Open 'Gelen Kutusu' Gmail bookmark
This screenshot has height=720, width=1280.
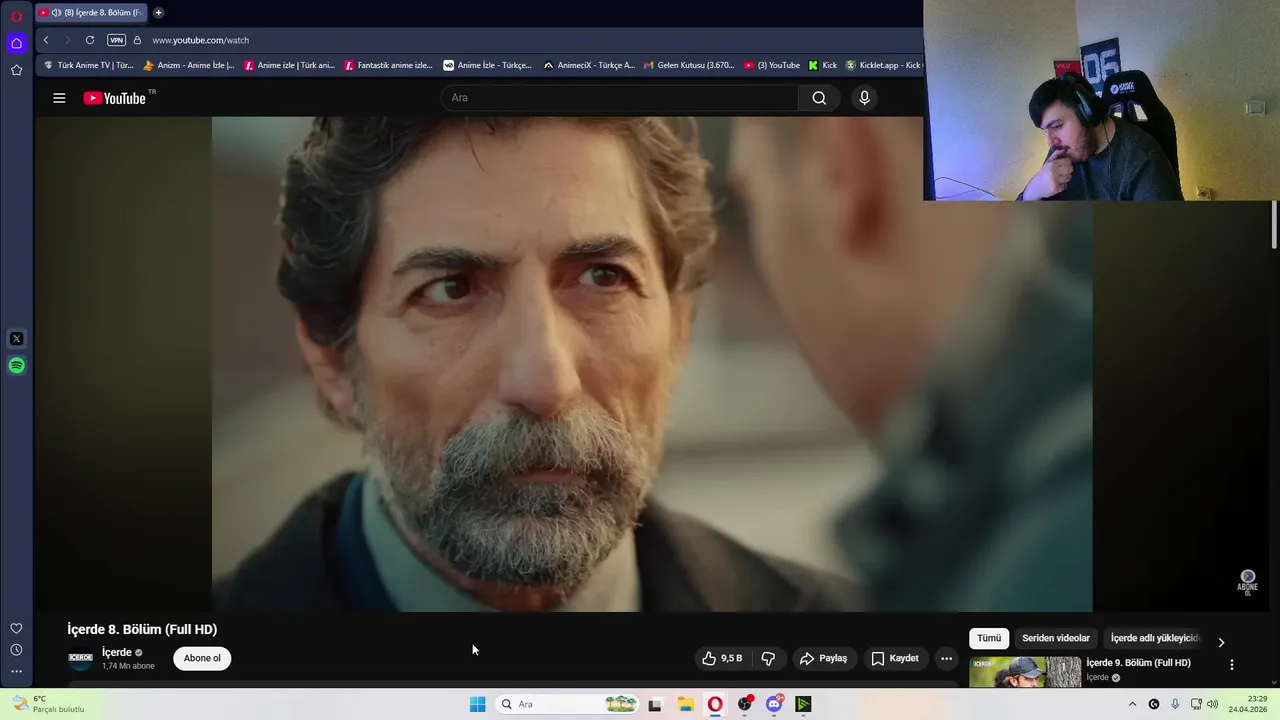pos(689,65)
